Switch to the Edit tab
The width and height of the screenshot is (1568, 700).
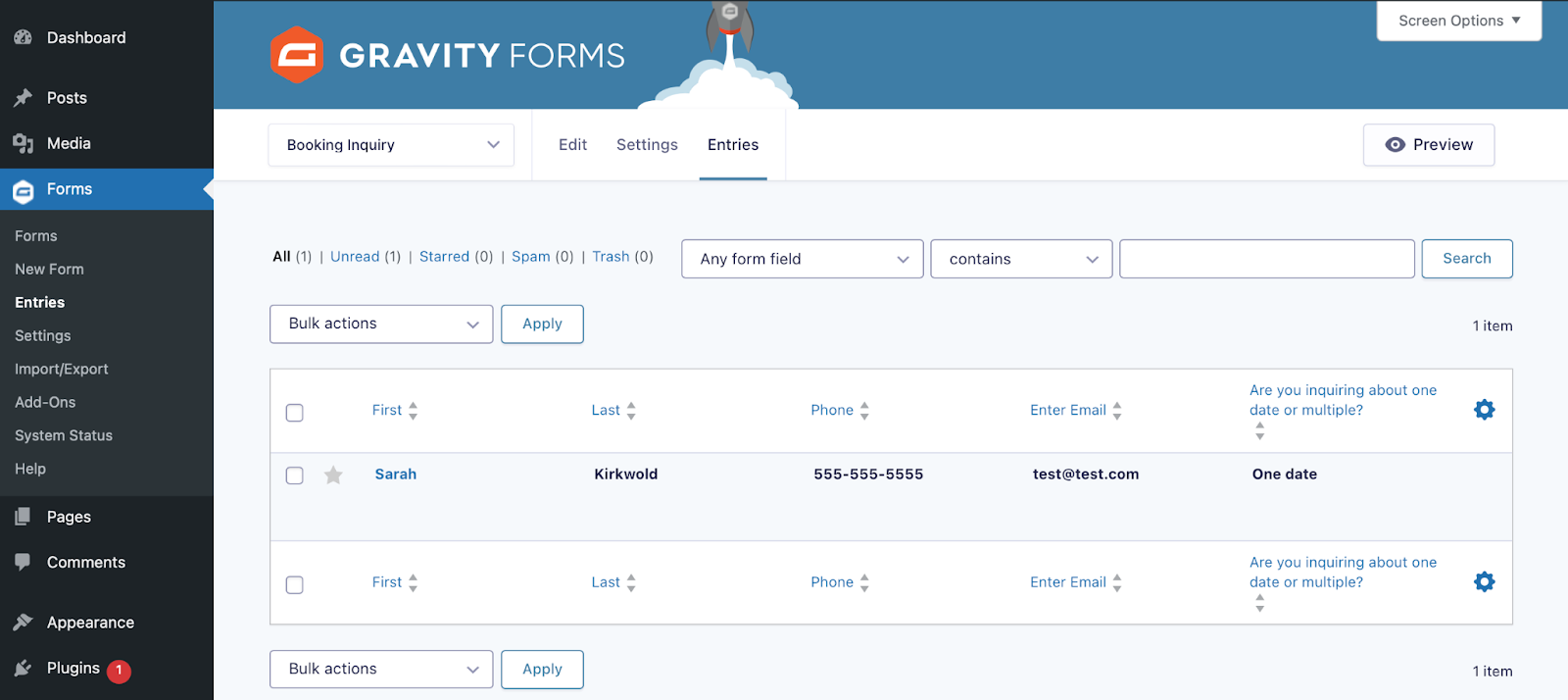pos(573,145)
